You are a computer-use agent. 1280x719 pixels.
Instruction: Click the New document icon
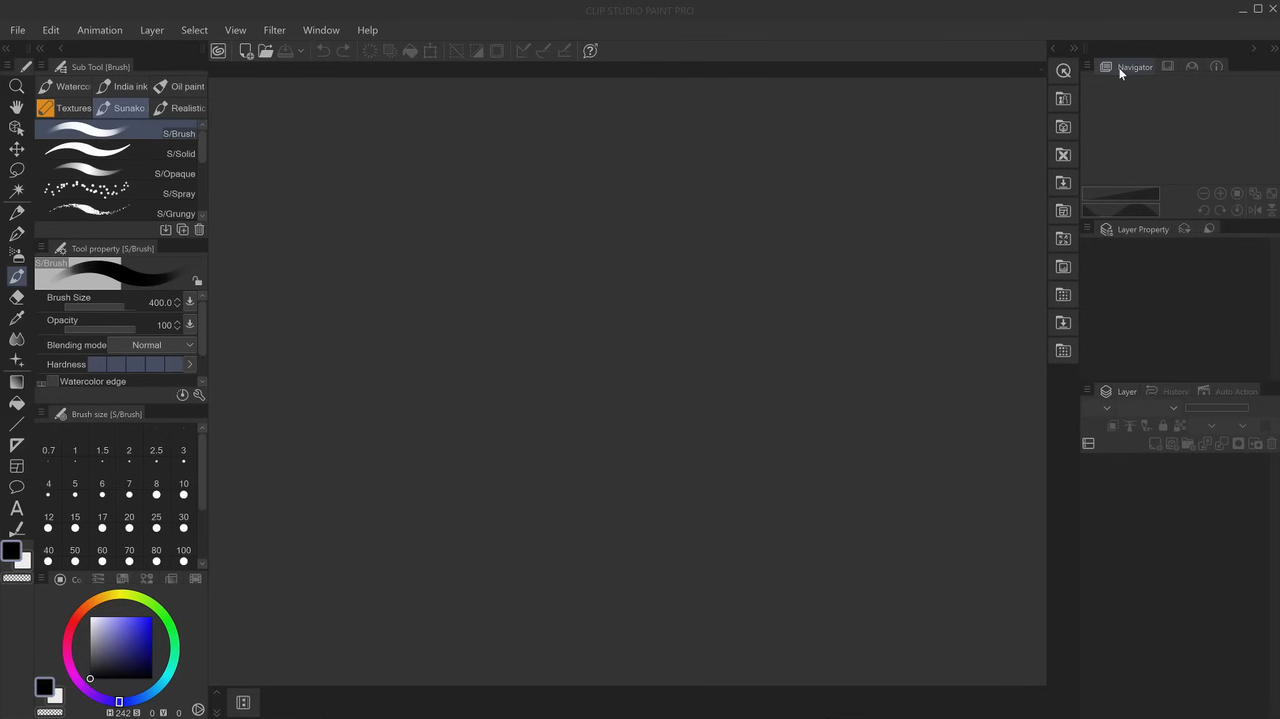click(x=245, y=51)
